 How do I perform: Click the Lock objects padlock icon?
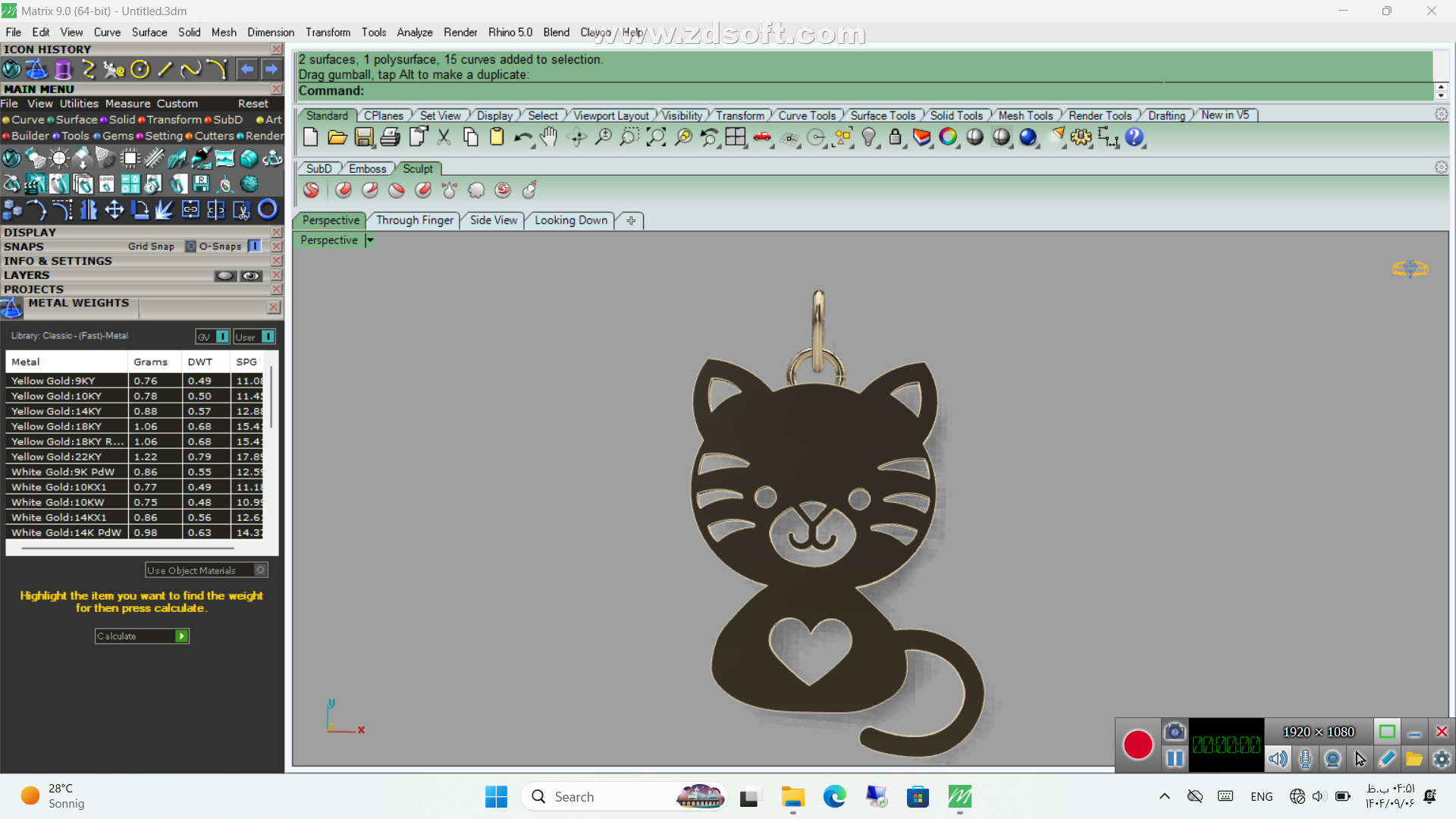895,137
